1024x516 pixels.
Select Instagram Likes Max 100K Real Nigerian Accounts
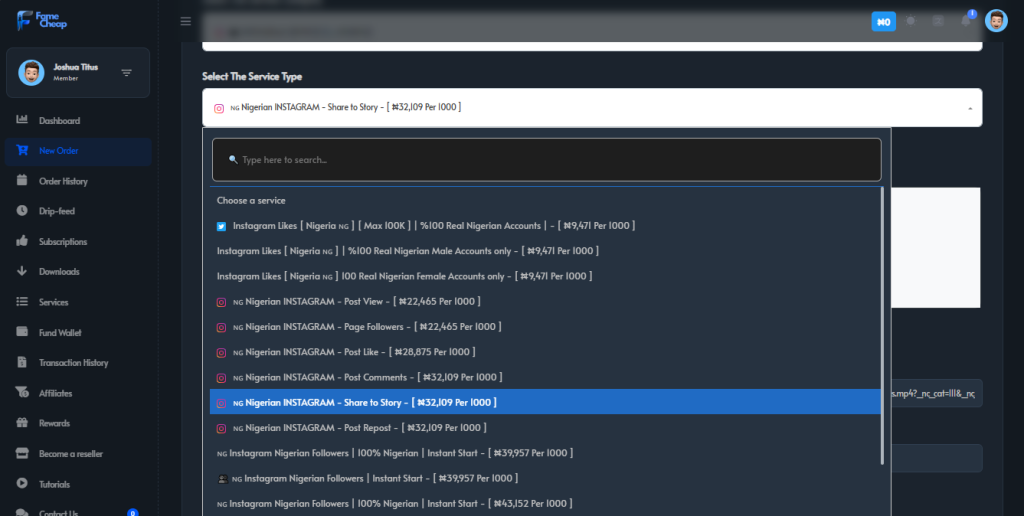545,226
